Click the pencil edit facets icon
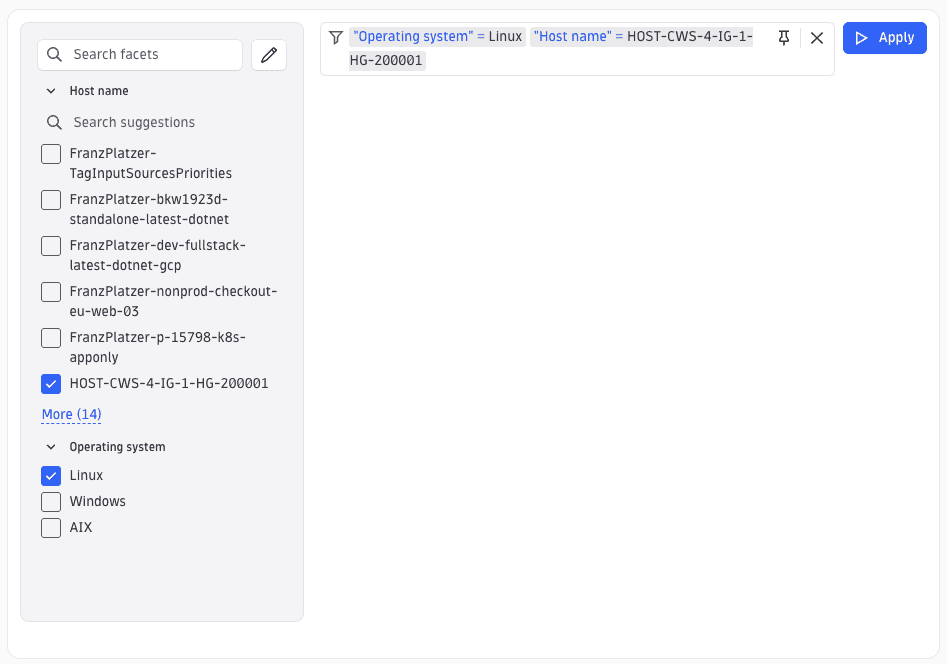The image size is (947, 664). [269, 55]
